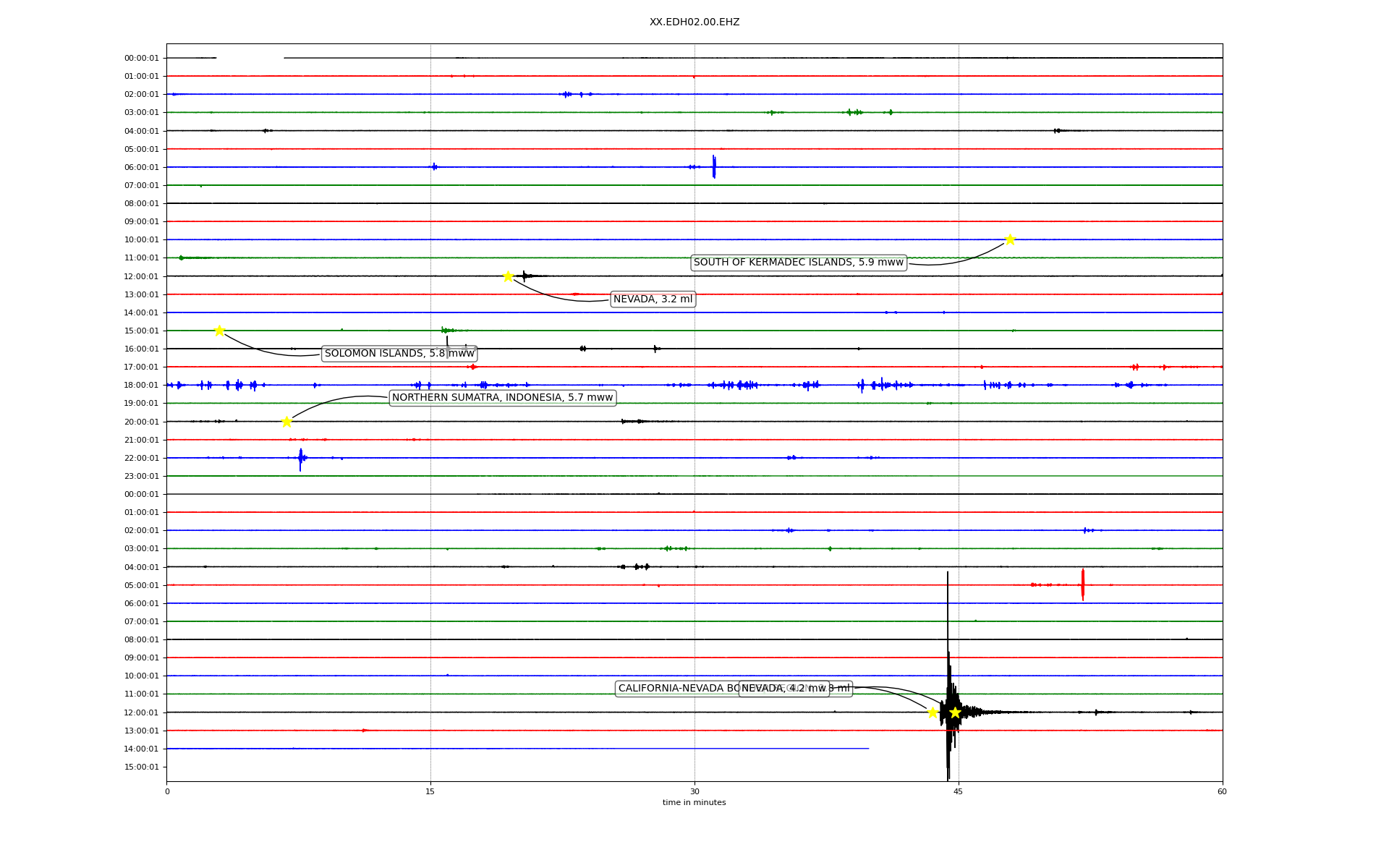Click the 18:00:01 time label on the left axis

(x=142, y=386)
